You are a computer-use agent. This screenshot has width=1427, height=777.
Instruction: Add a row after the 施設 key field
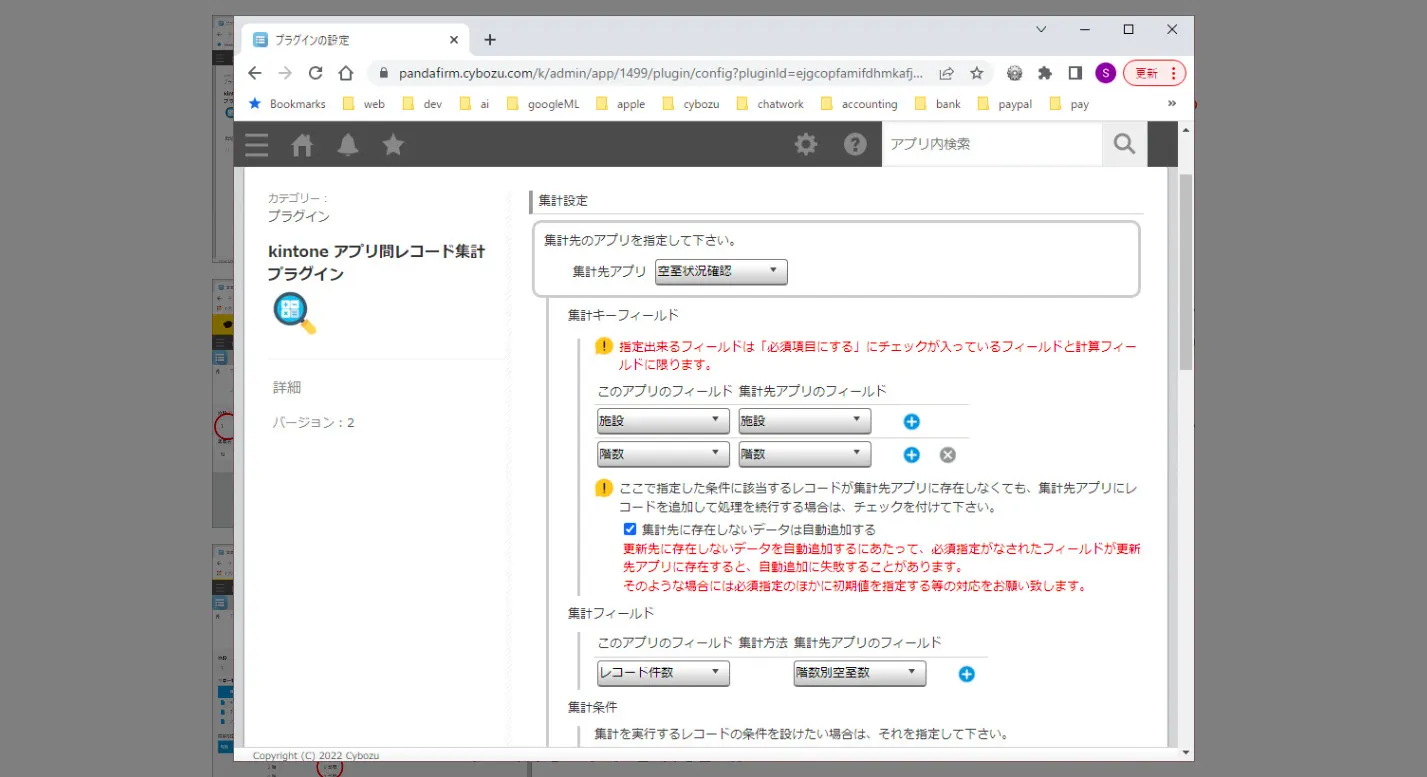tap(911, 422)
